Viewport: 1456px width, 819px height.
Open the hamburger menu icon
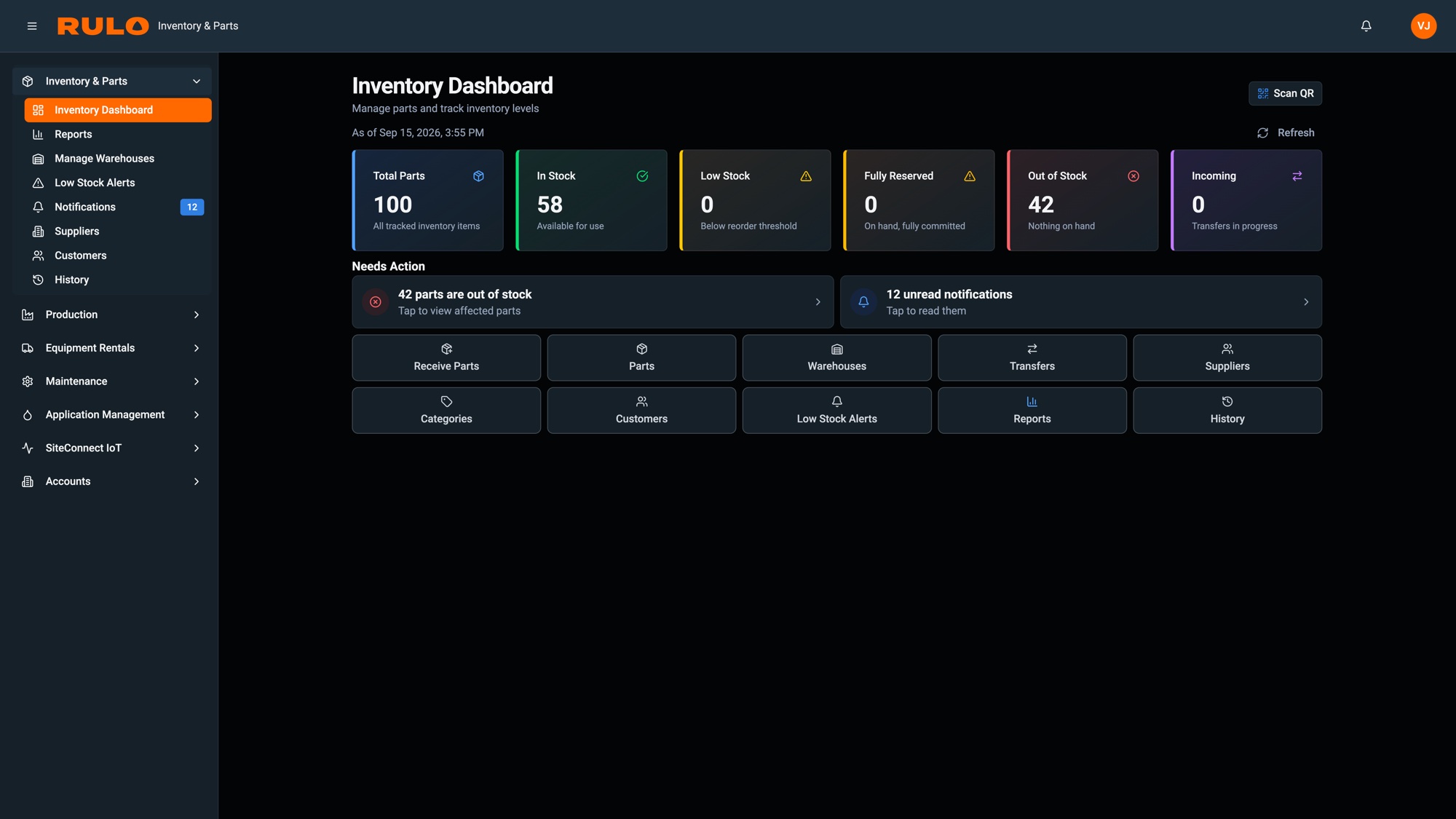(32, 26)
